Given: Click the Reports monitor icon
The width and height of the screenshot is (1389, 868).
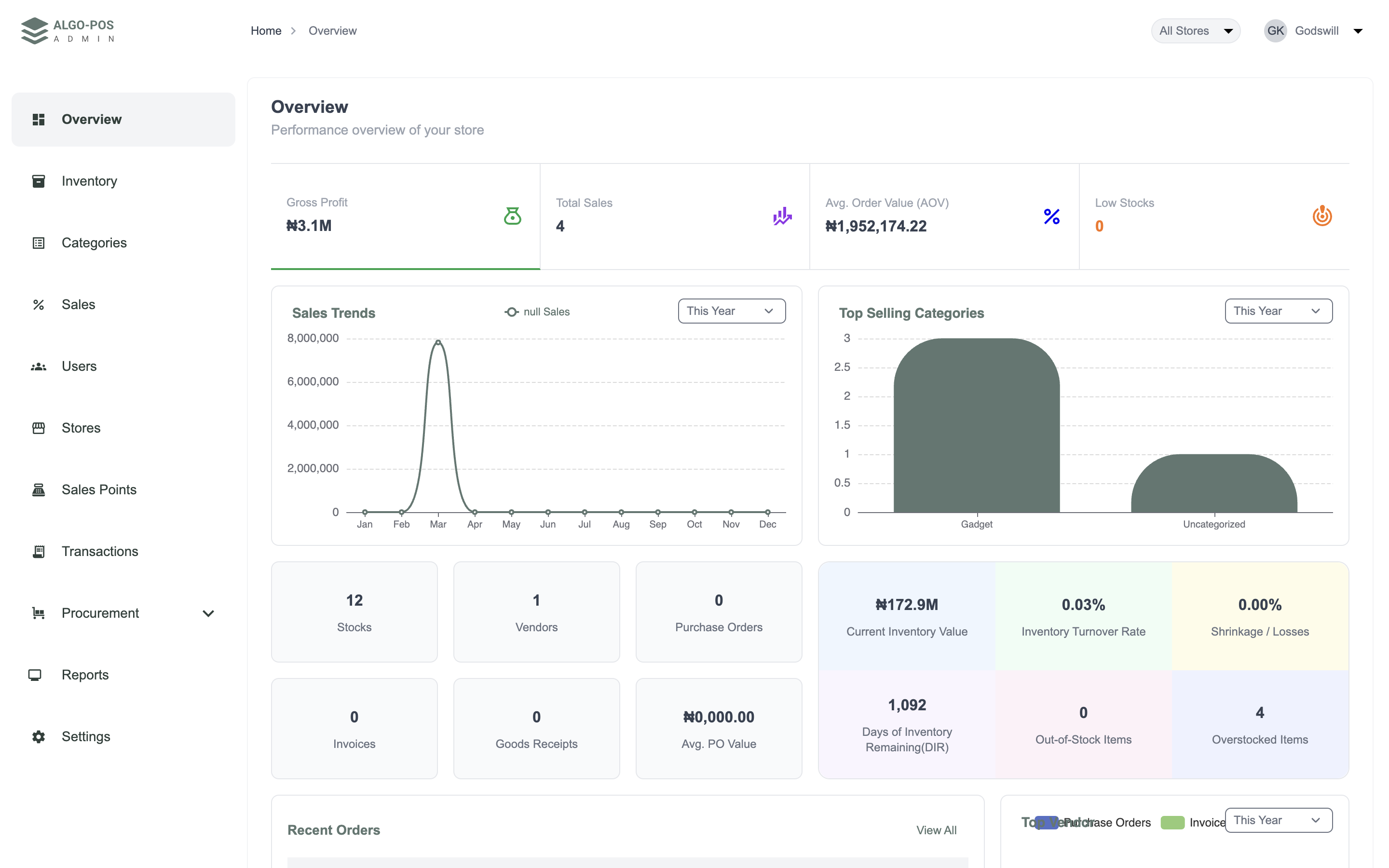Looking at the screenshot, I should (x=35, y=675).
